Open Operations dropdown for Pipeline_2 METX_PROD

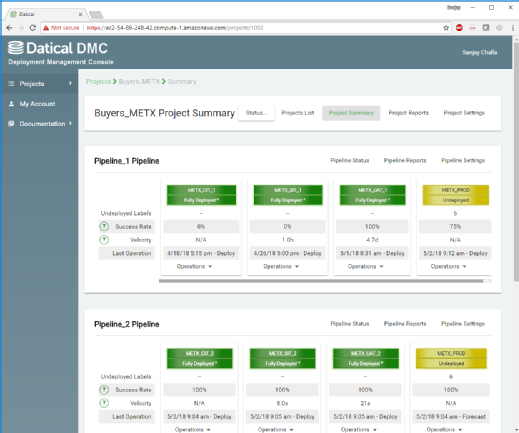point(444,429)
